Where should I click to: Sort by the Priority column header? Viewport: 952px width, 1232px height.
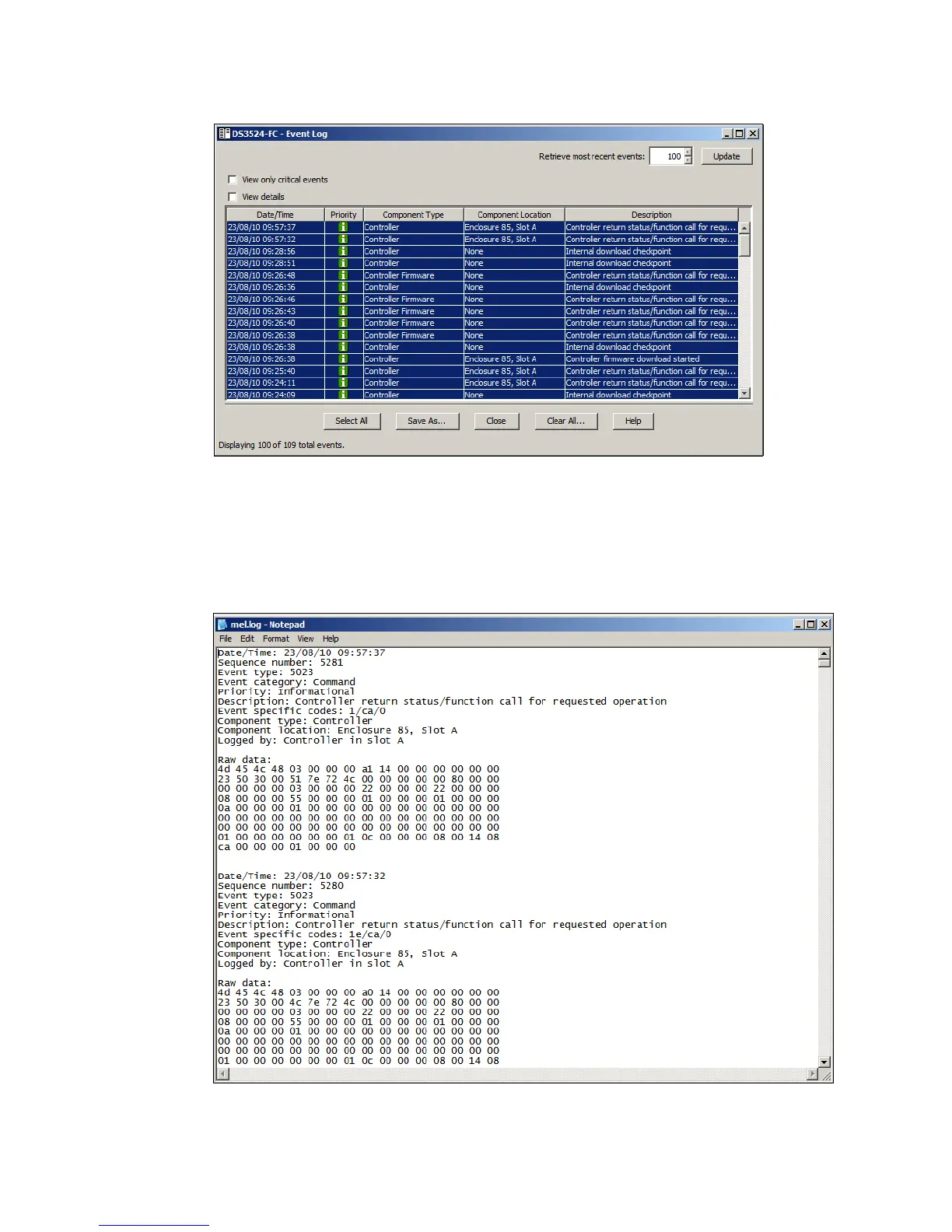tap(344, 215)
